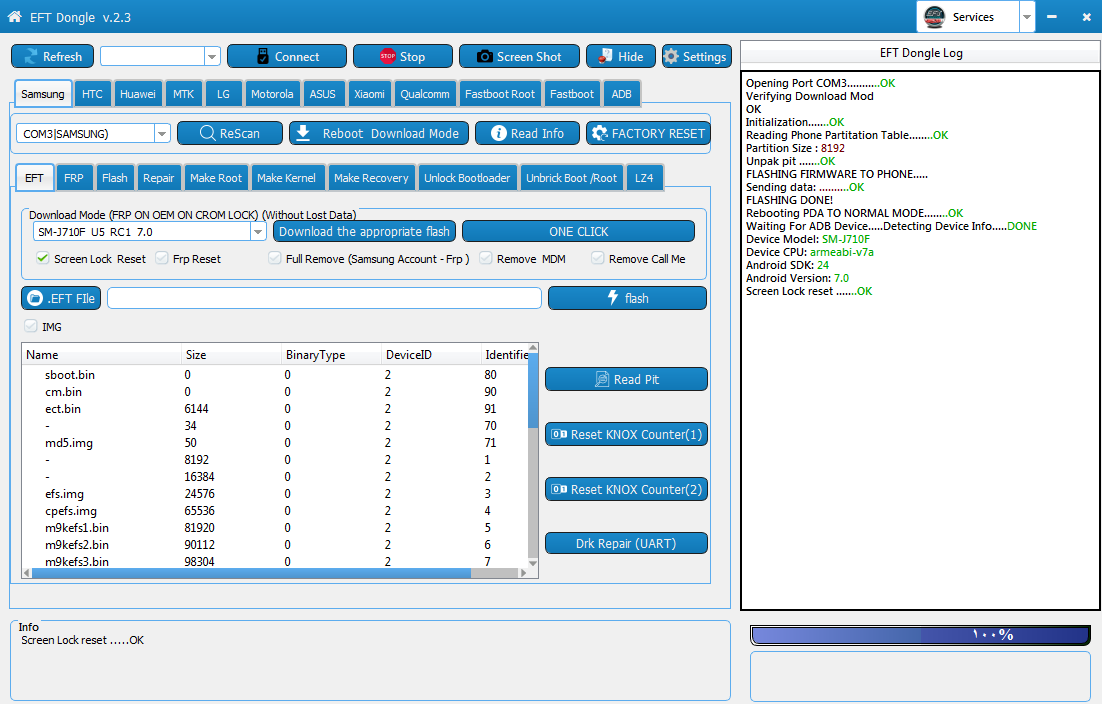The width and height of the screenshot is (1102, 704).
Task: Expand the empty port dropdown near Refresh
Action: pyautogui.click(x=212, y=56)
